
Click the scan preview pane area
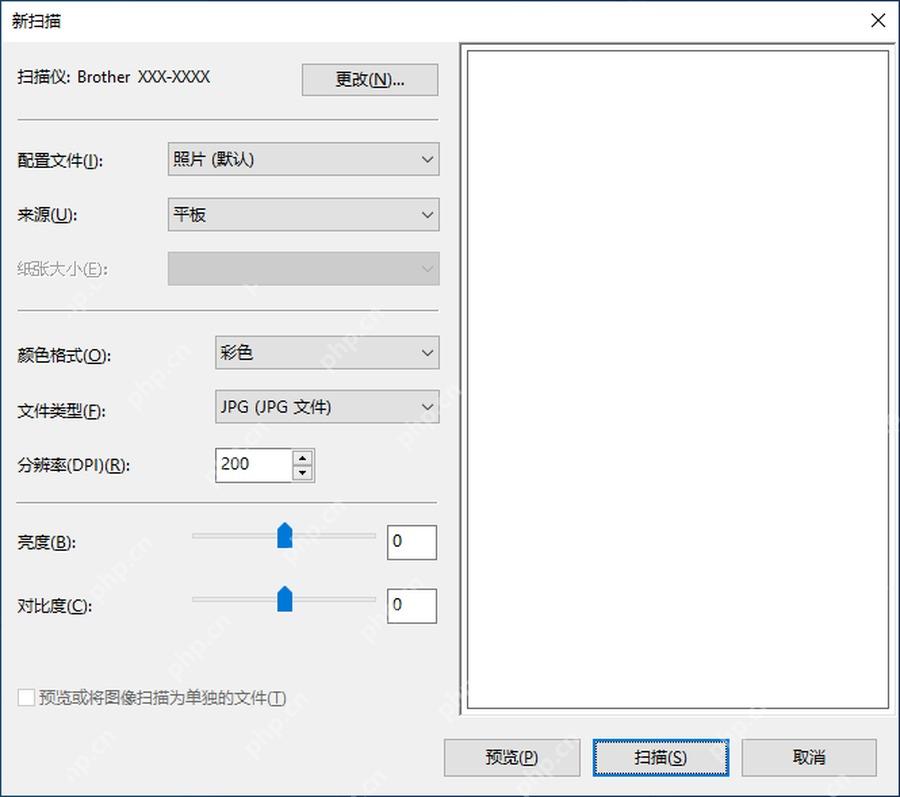(x=678, y=380)
